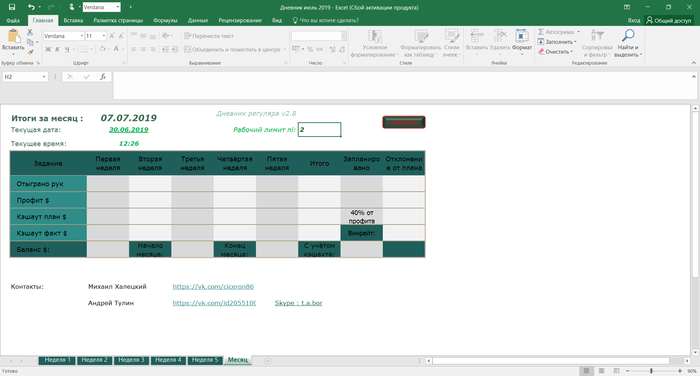Click the Undo arrow in the quick access toolbar

(31, 7)
